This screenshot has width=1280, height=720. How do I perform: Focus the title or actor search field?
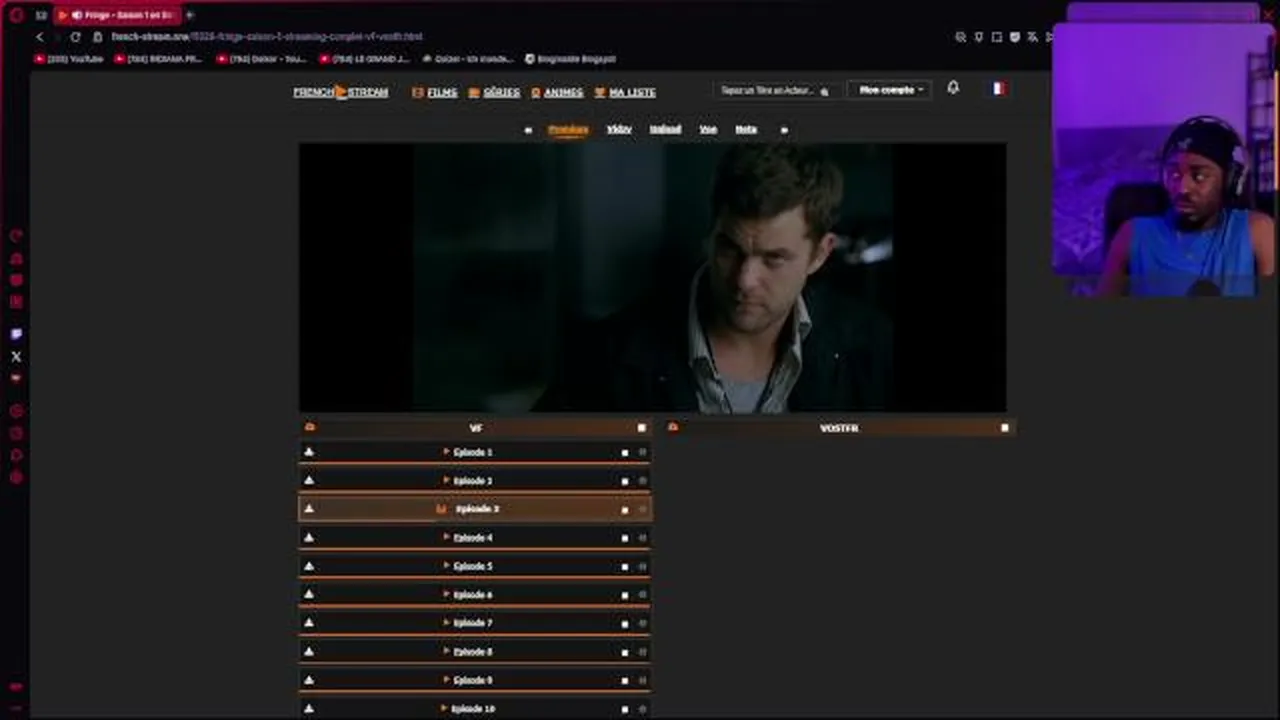click(775, 90)
